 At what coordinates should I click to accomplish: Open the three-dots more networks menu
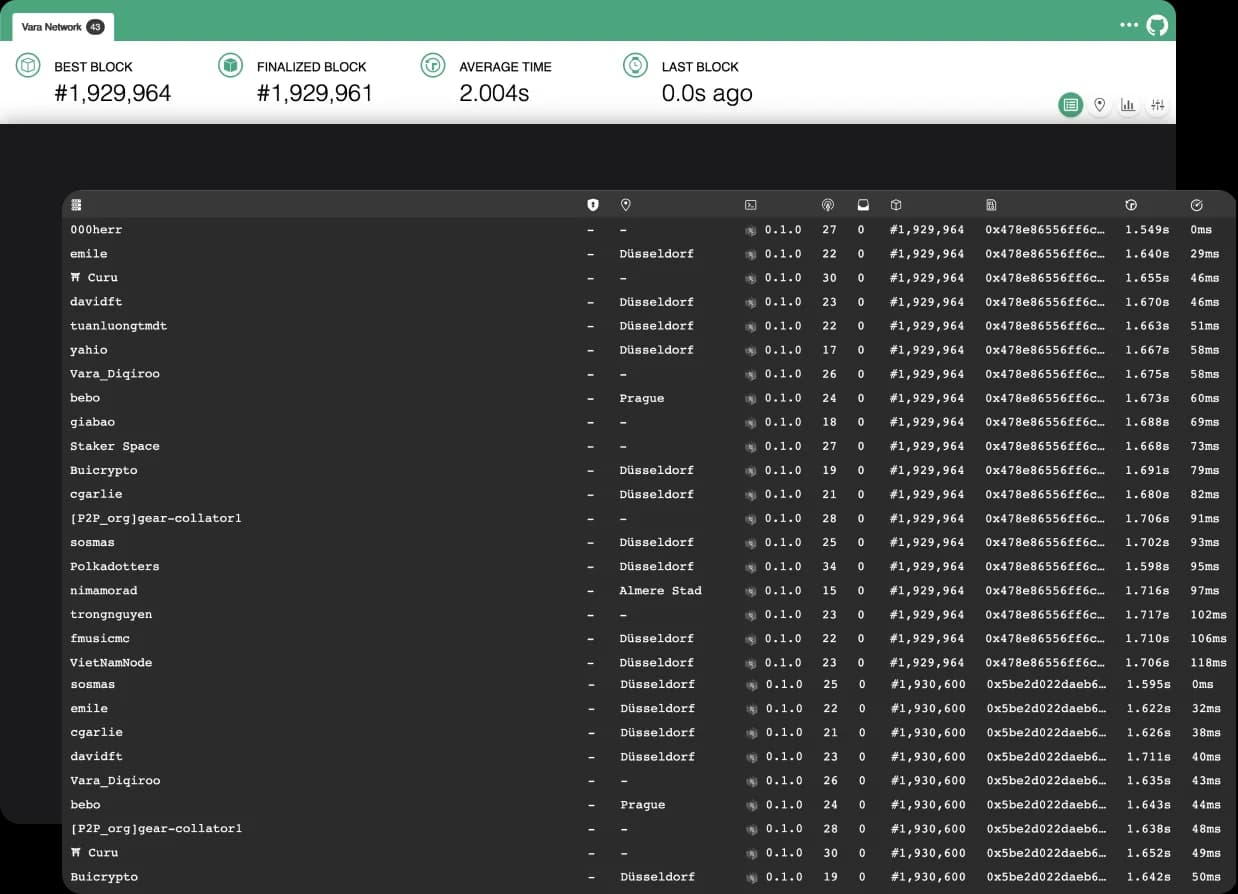pyautogui.click(x=1129, y=25)
